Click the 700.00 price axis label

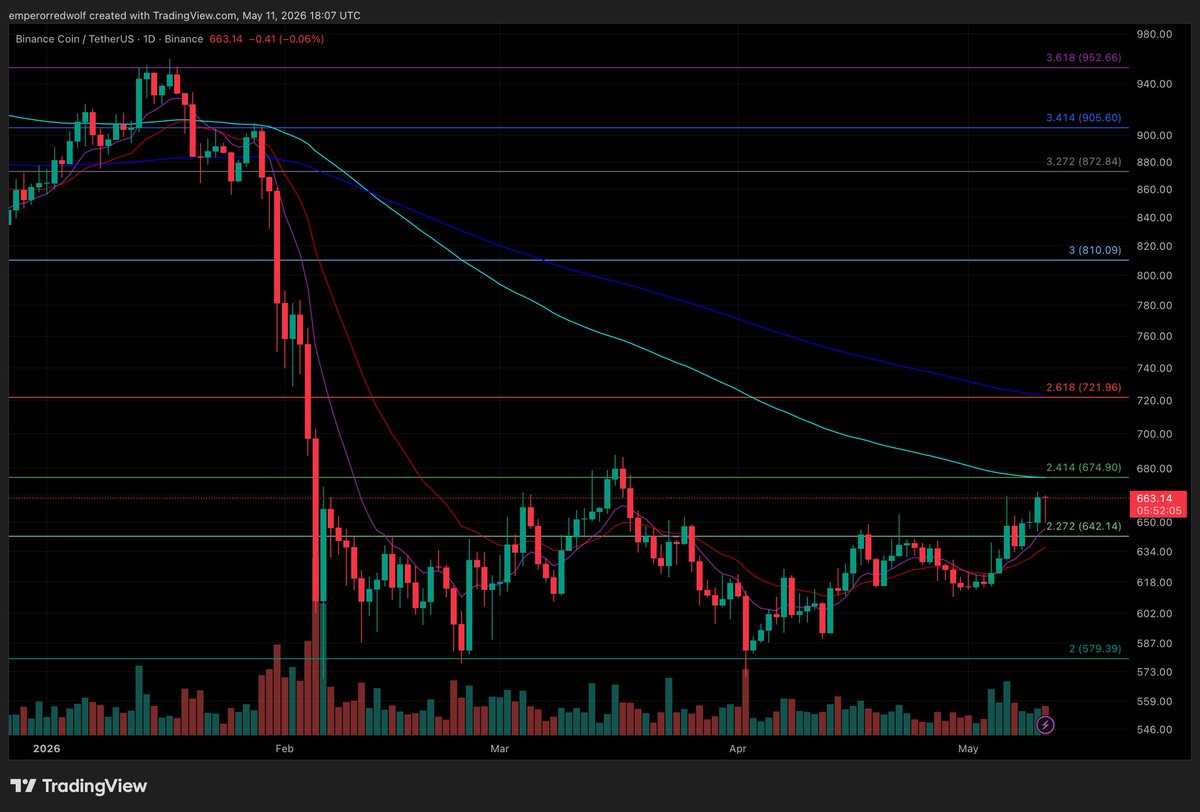coord(1153,434)
